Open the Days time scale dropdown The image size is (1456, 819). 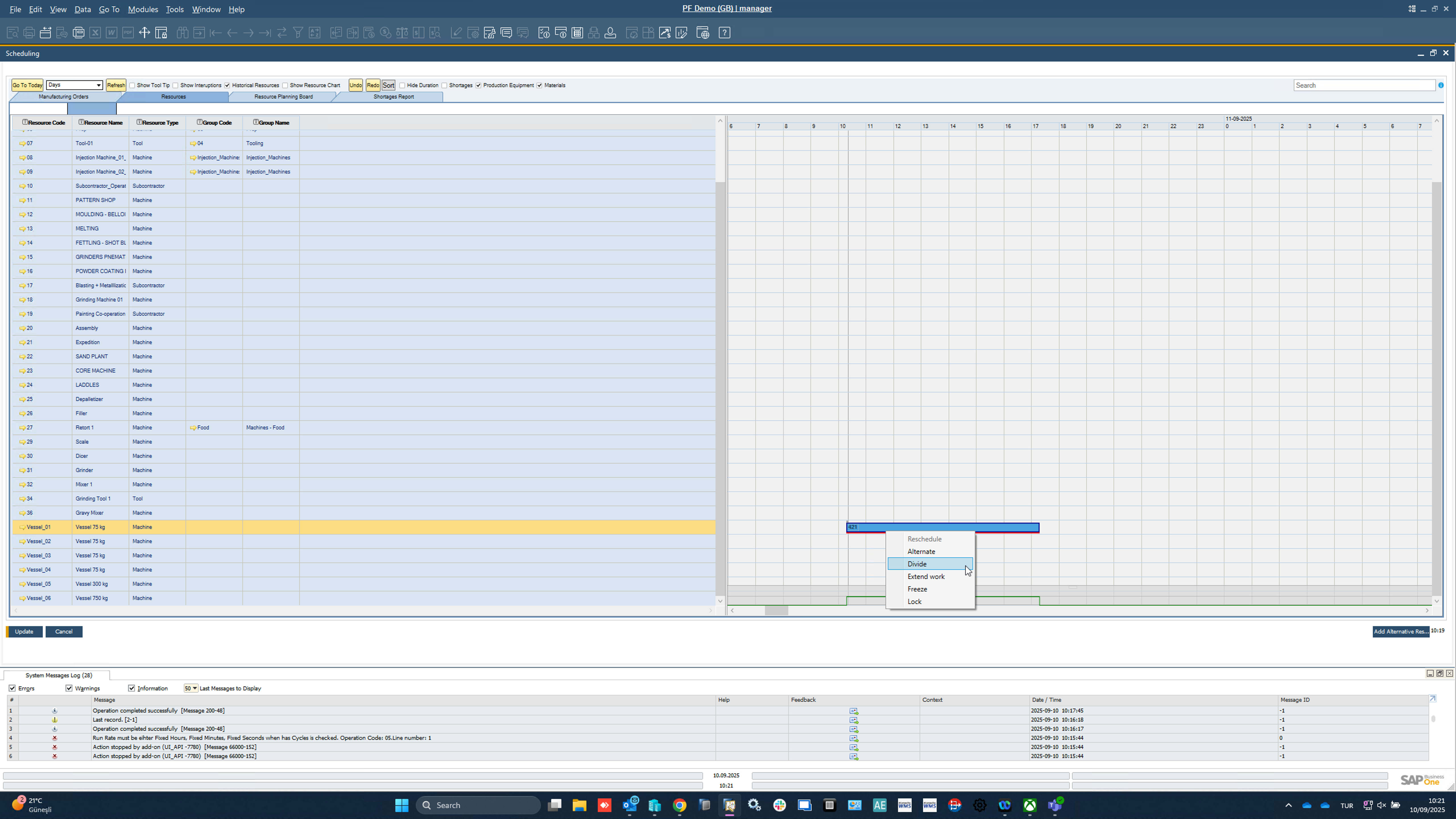click(98, 85)
